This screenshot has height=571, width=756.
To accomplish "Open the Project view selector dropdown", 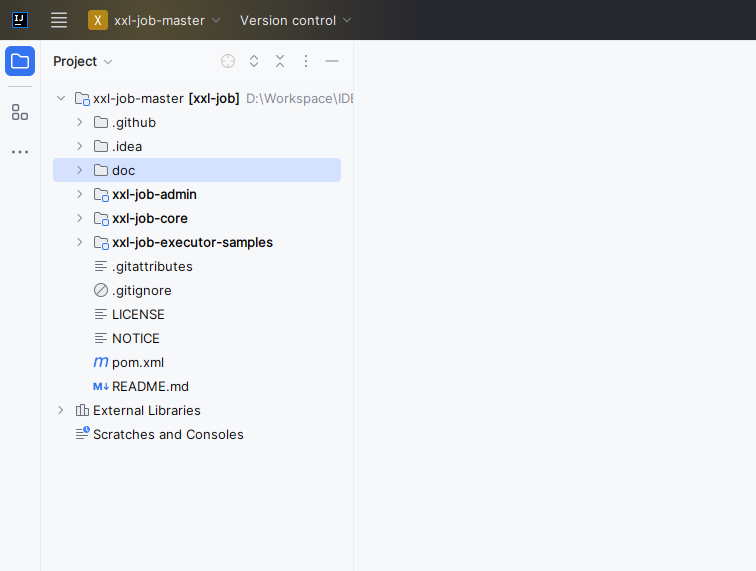I will 82,61.
